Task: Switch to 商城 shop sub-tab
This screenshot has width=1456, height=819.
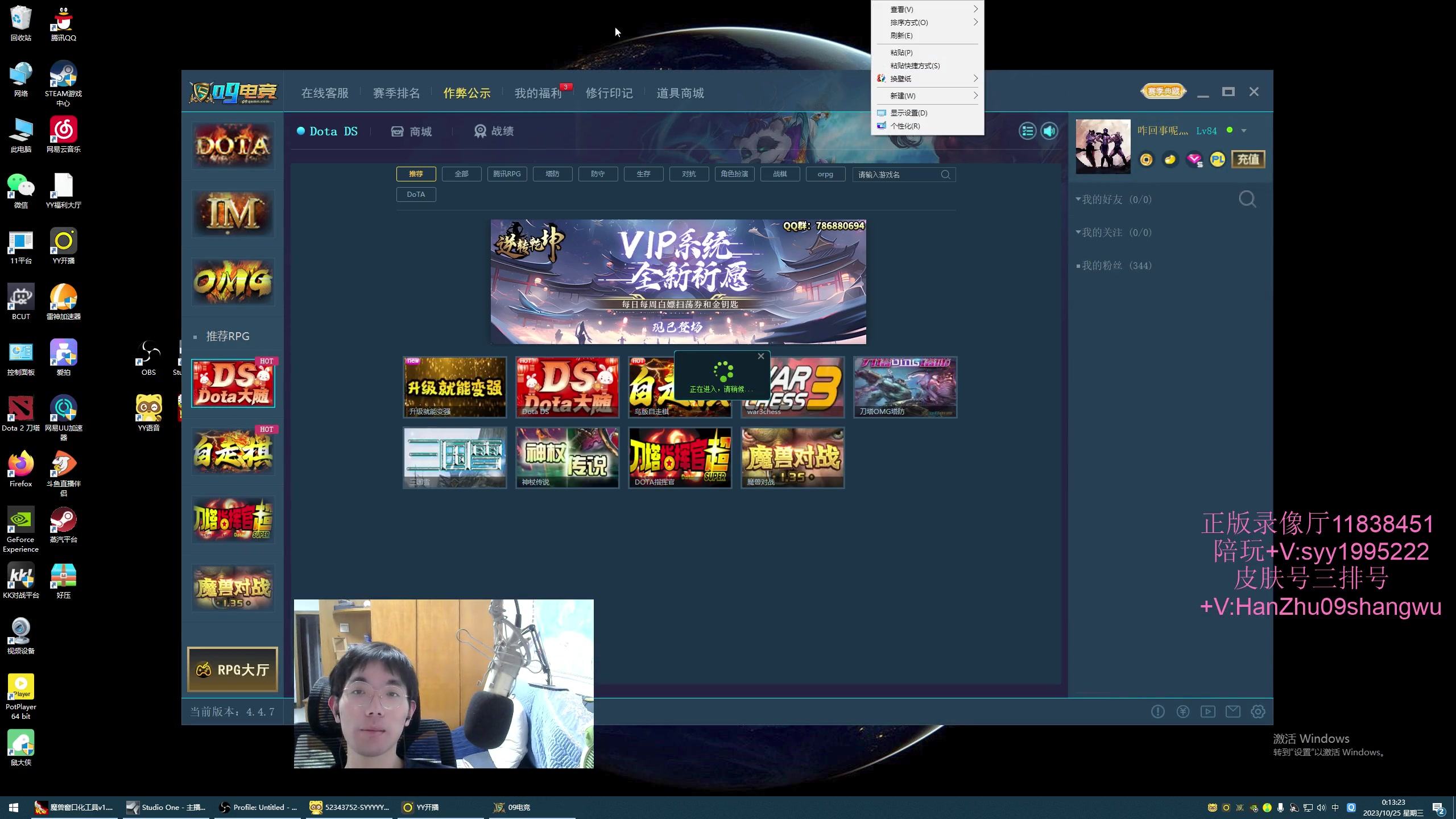Action: (412, 131)
